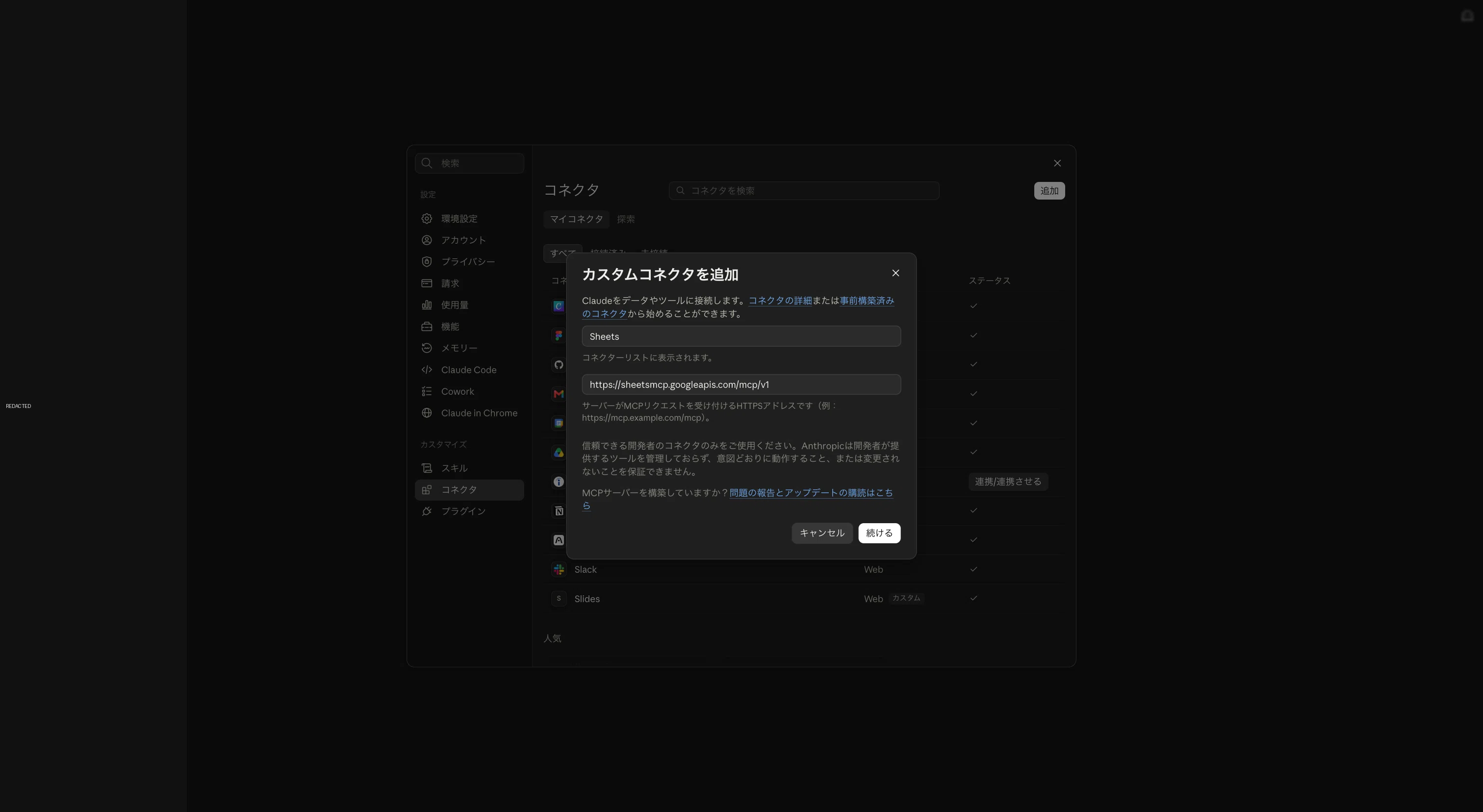Click the 追加 button in the connectors header

click(1049, 190)
